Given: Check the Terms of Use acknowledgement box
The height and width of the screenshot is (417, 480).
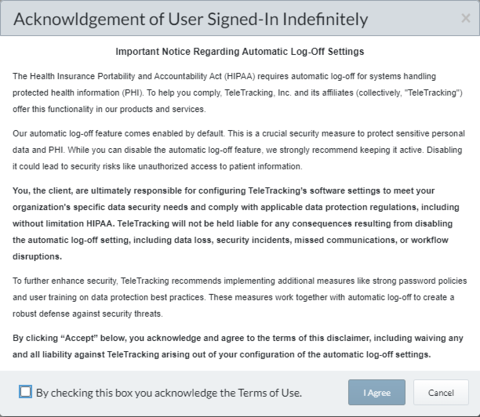Looking at the screenshot, I should (x=25, y=392).
